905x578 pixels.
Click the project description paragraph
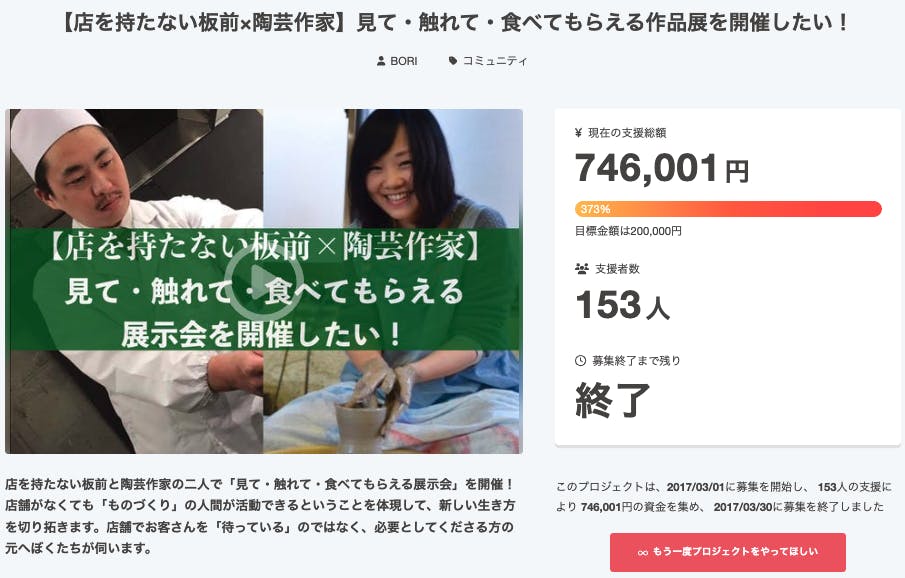[260, 516]
